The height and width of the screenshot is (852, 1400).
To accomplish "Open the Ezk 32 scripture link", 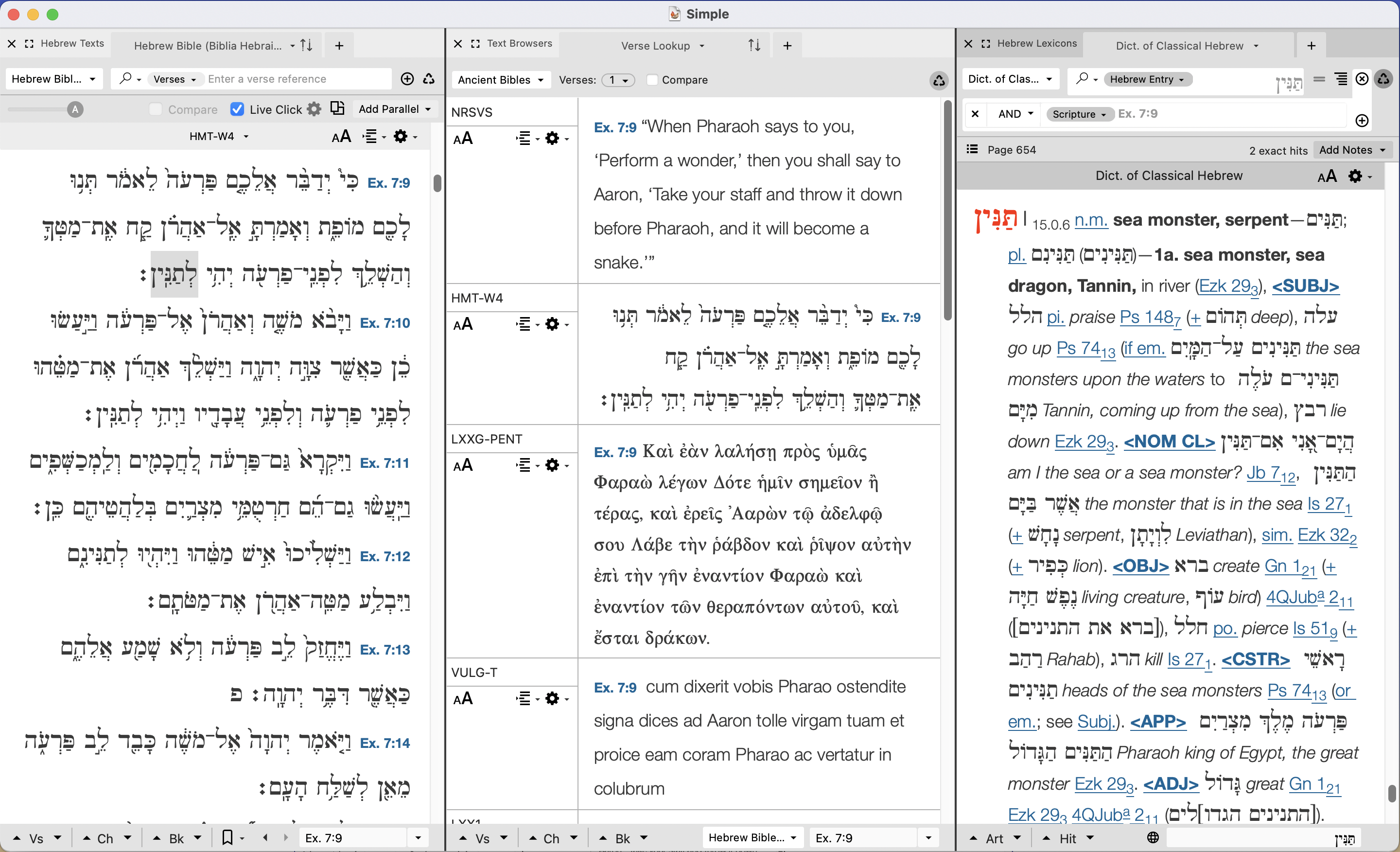I will 1326,535.
